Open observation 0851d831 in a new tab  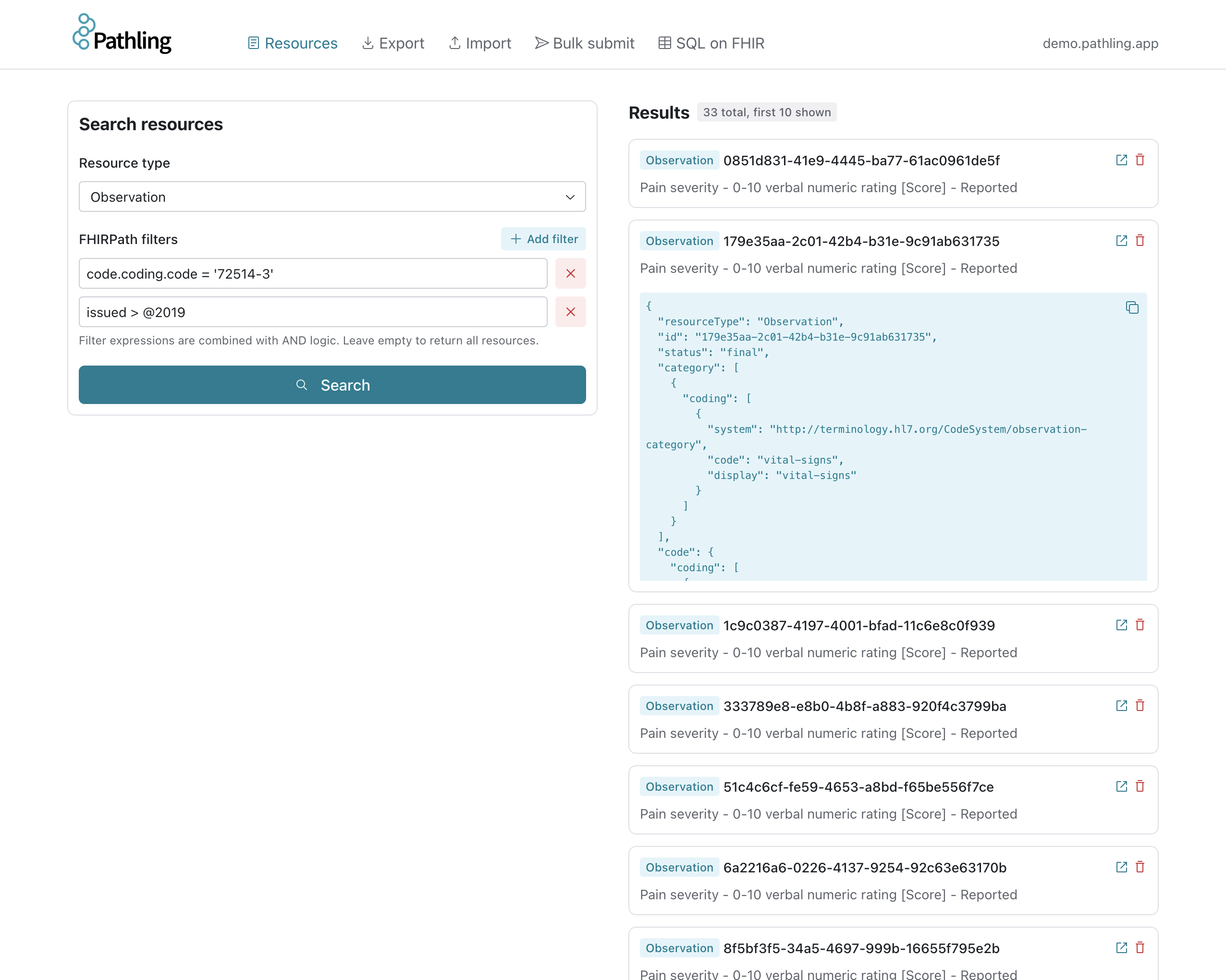pos(1121,160)
